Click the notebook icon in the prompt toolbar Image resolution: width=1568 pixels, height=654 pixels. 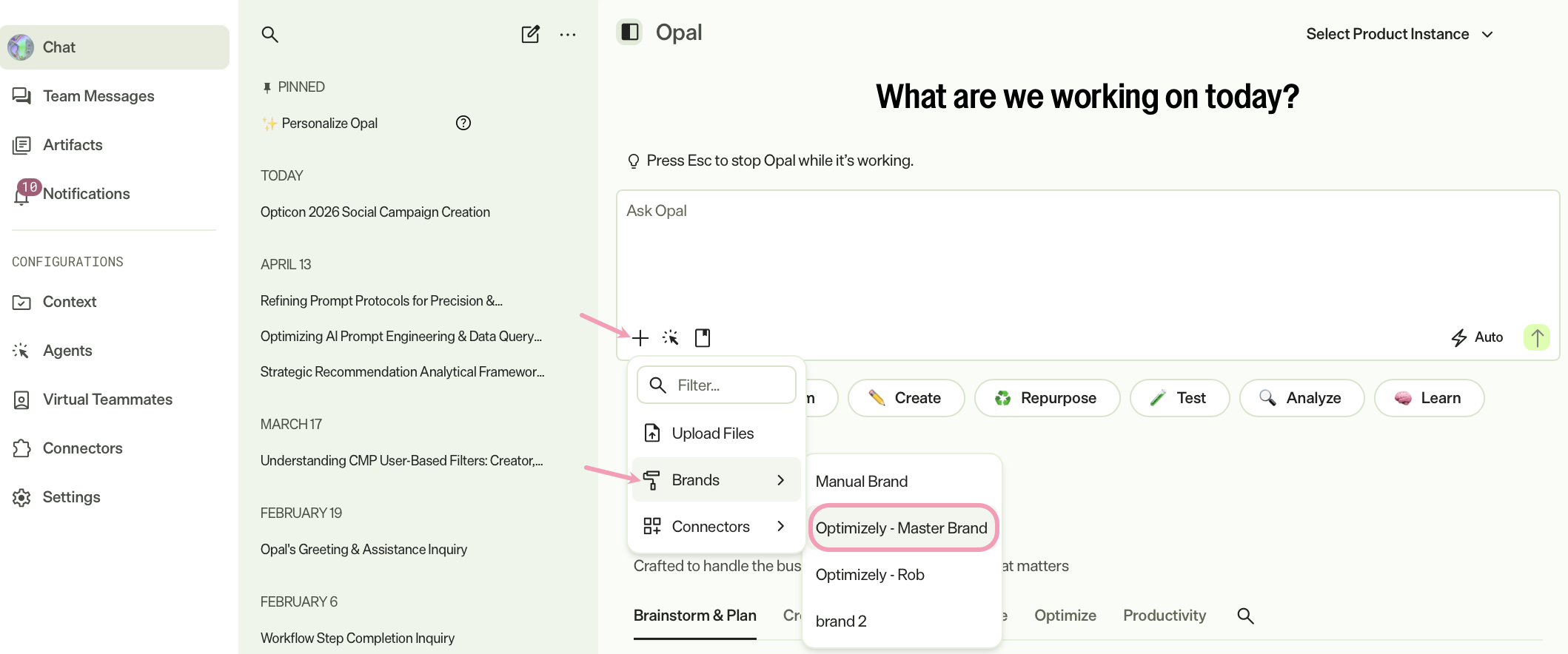[x=703, y=338]
